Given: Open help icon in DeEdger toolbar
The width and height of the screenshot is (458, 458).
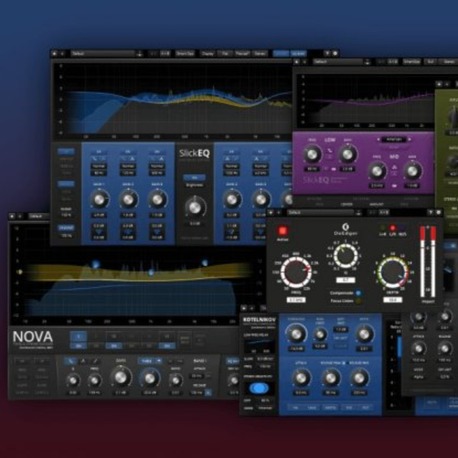Looking at the screenshot, I should [x=431, y=212].
